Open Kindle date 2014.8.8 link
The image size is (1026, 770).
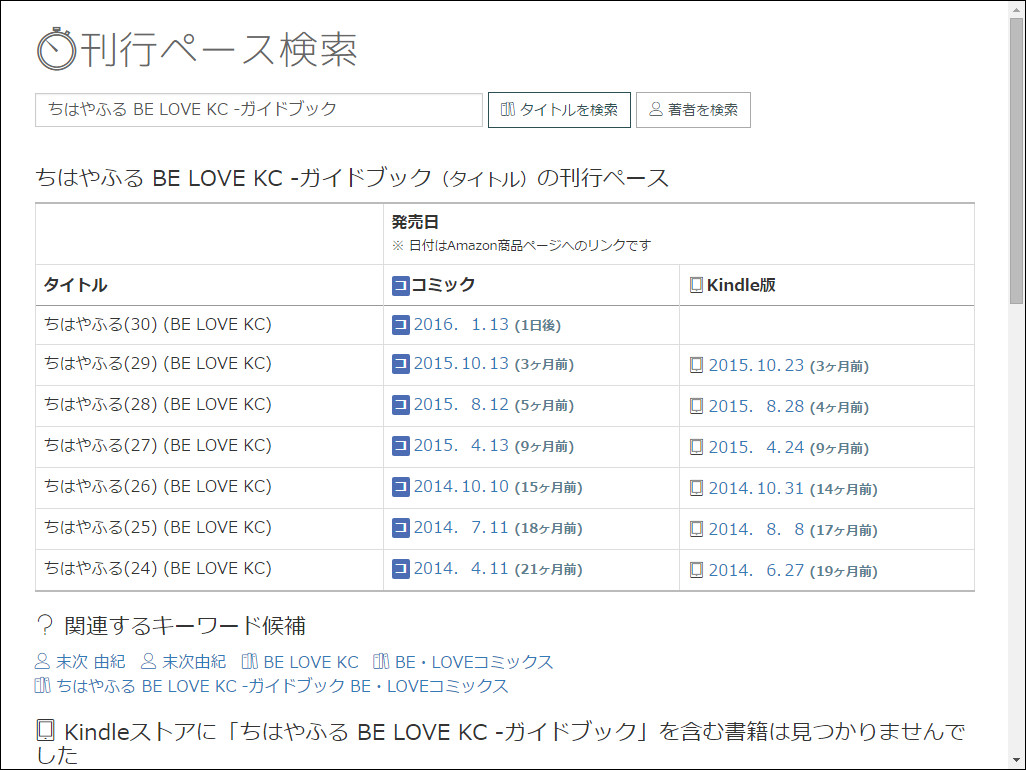coord(756,530)
